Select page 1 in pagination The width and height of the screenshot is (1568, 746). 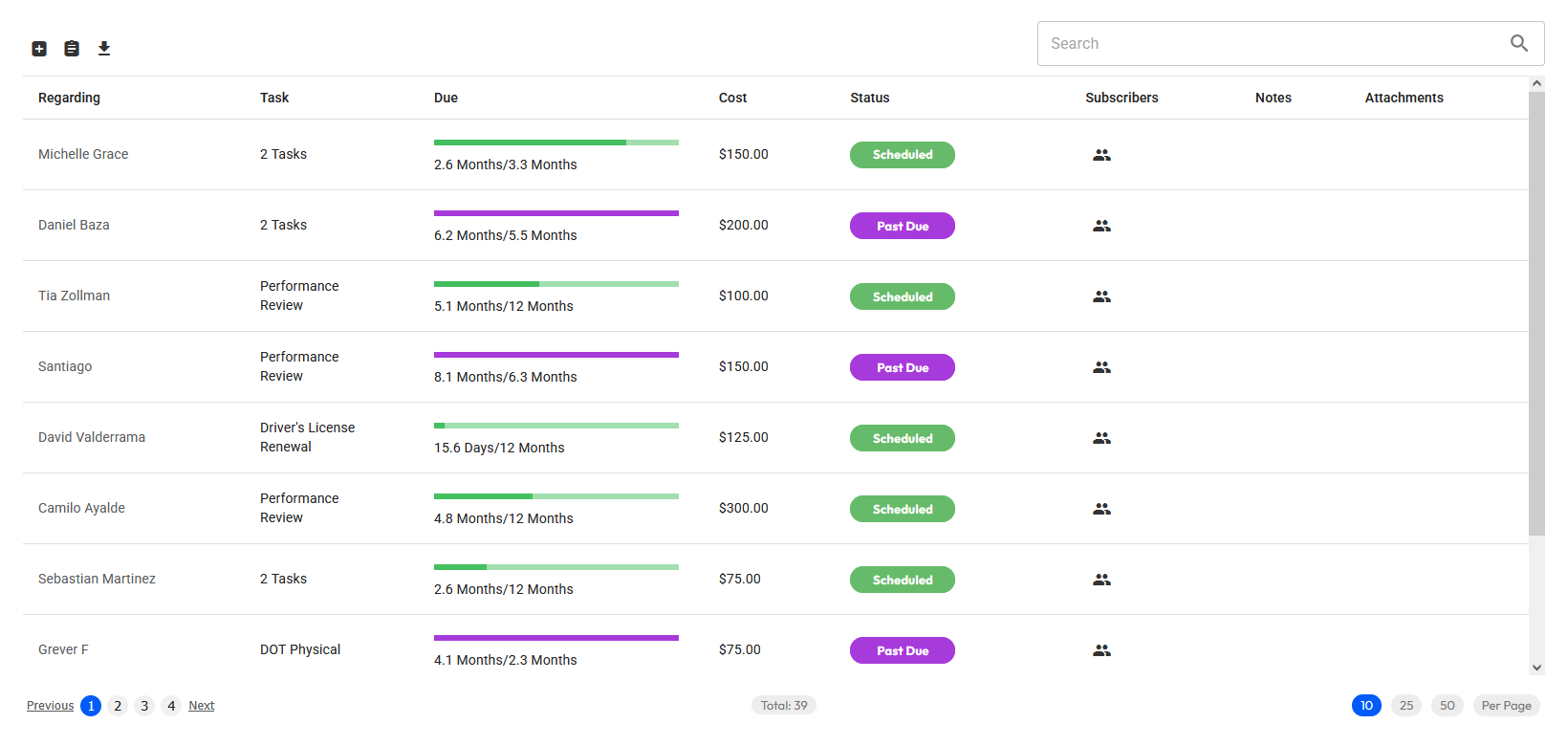(91, 706)
